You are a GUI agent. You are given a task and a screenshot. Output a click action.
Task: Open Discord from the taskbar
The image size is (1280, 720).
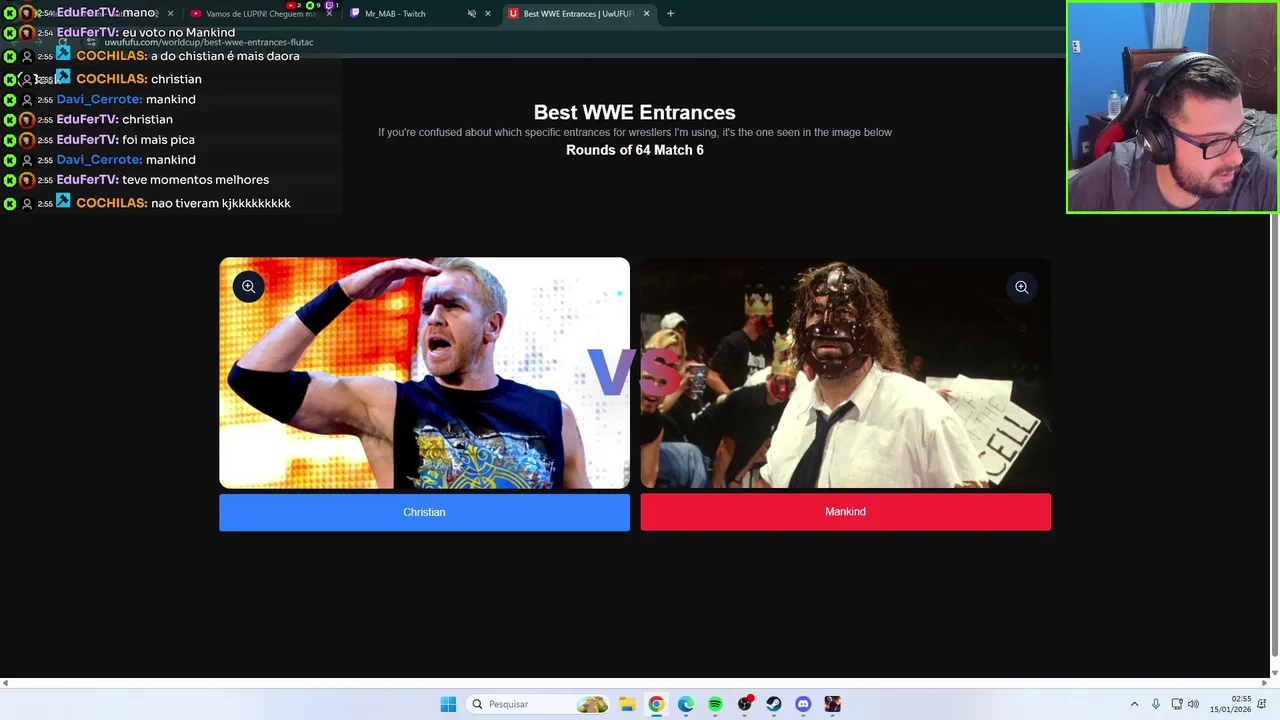click(803, 704)
